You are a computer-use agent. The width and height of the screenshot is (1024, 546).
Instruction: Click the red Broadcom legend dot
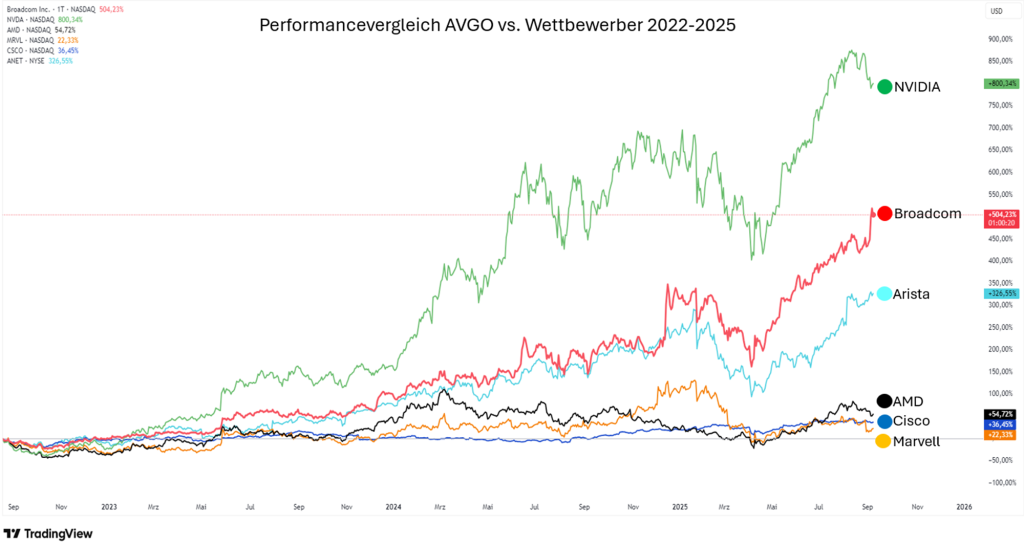(x=884, y=214)
